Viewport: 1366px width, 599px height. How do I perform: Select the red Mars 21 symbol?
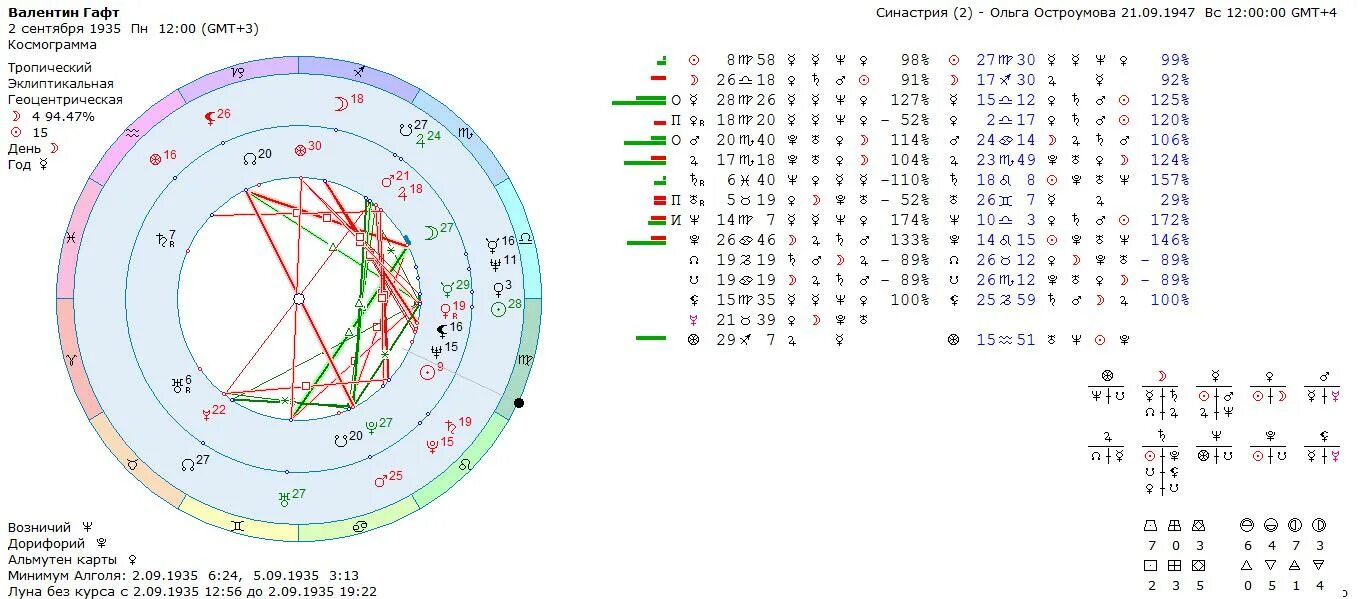(395, 179)
